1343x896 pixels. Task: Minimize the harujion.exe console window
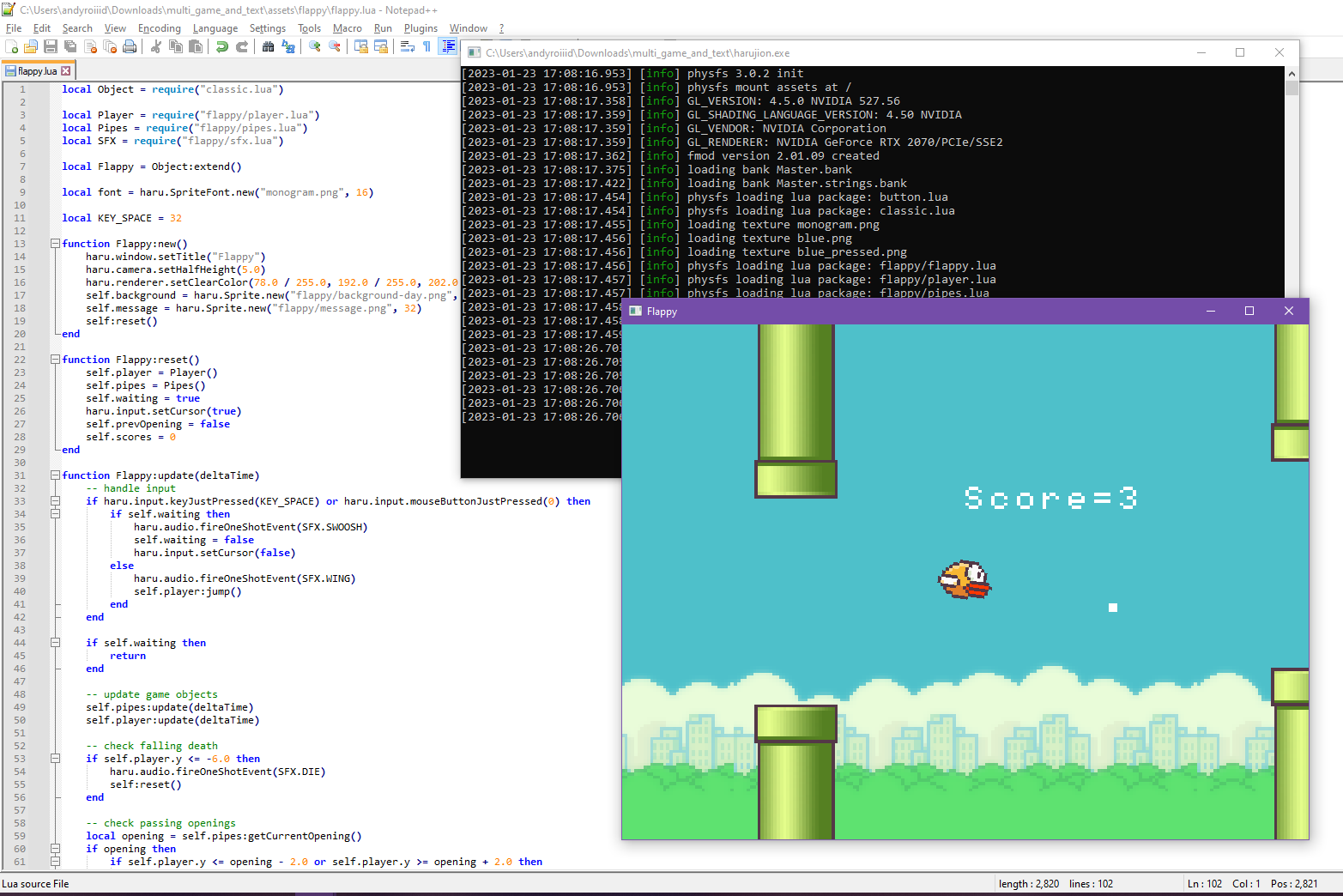tap(1201, 52)
